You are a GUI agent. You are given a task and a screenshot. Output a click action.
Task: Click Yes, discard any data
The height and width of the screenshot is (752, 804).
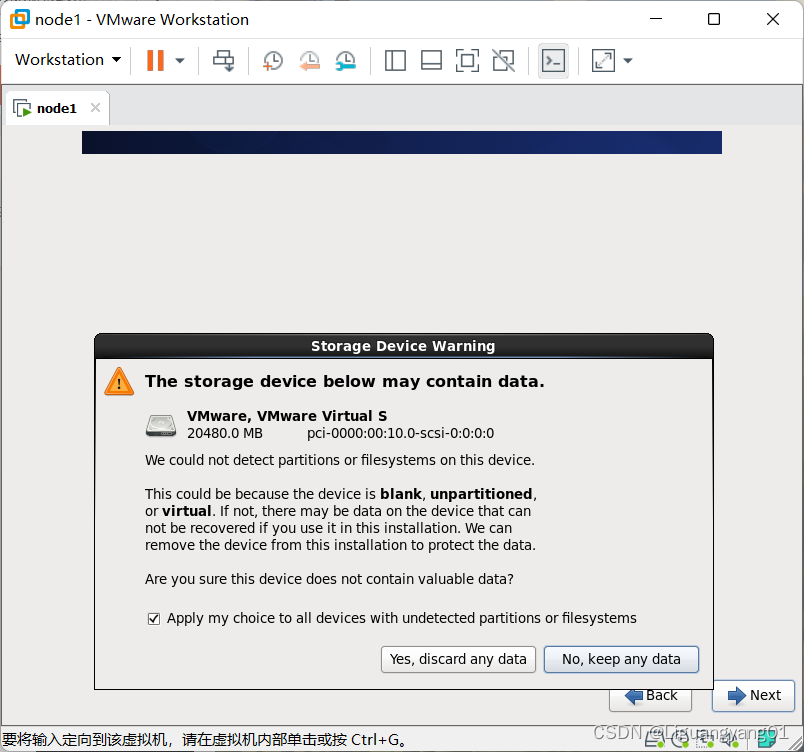click(458, 659)
